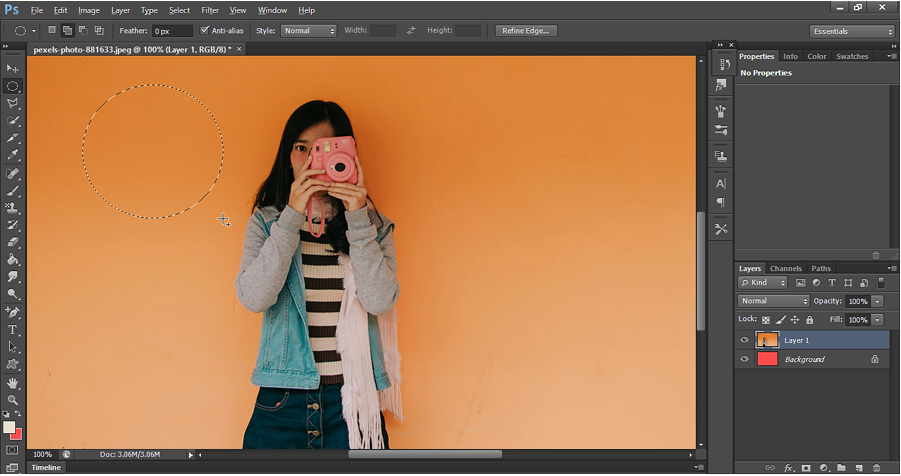Select the Horizontal Type tool
This screenshot has width=901, height=476.
pyautogui.click(x=12, y=330)
